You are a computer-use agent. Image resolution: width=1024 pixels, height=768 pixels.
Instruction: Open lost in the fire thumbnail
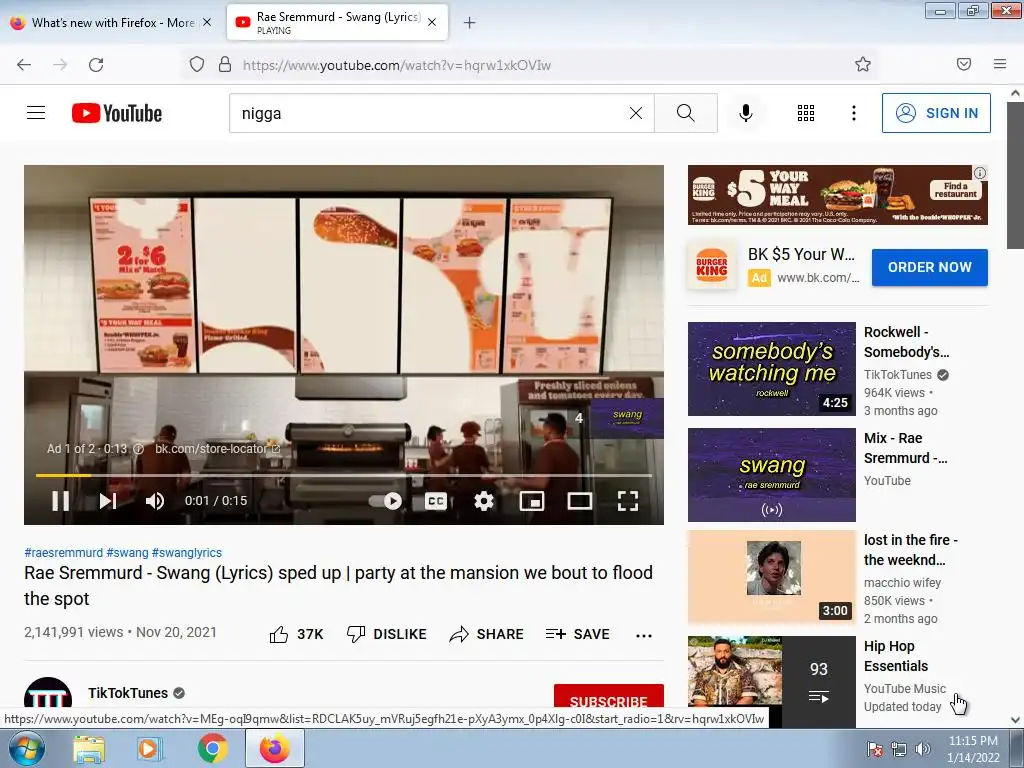click(771, 577)
